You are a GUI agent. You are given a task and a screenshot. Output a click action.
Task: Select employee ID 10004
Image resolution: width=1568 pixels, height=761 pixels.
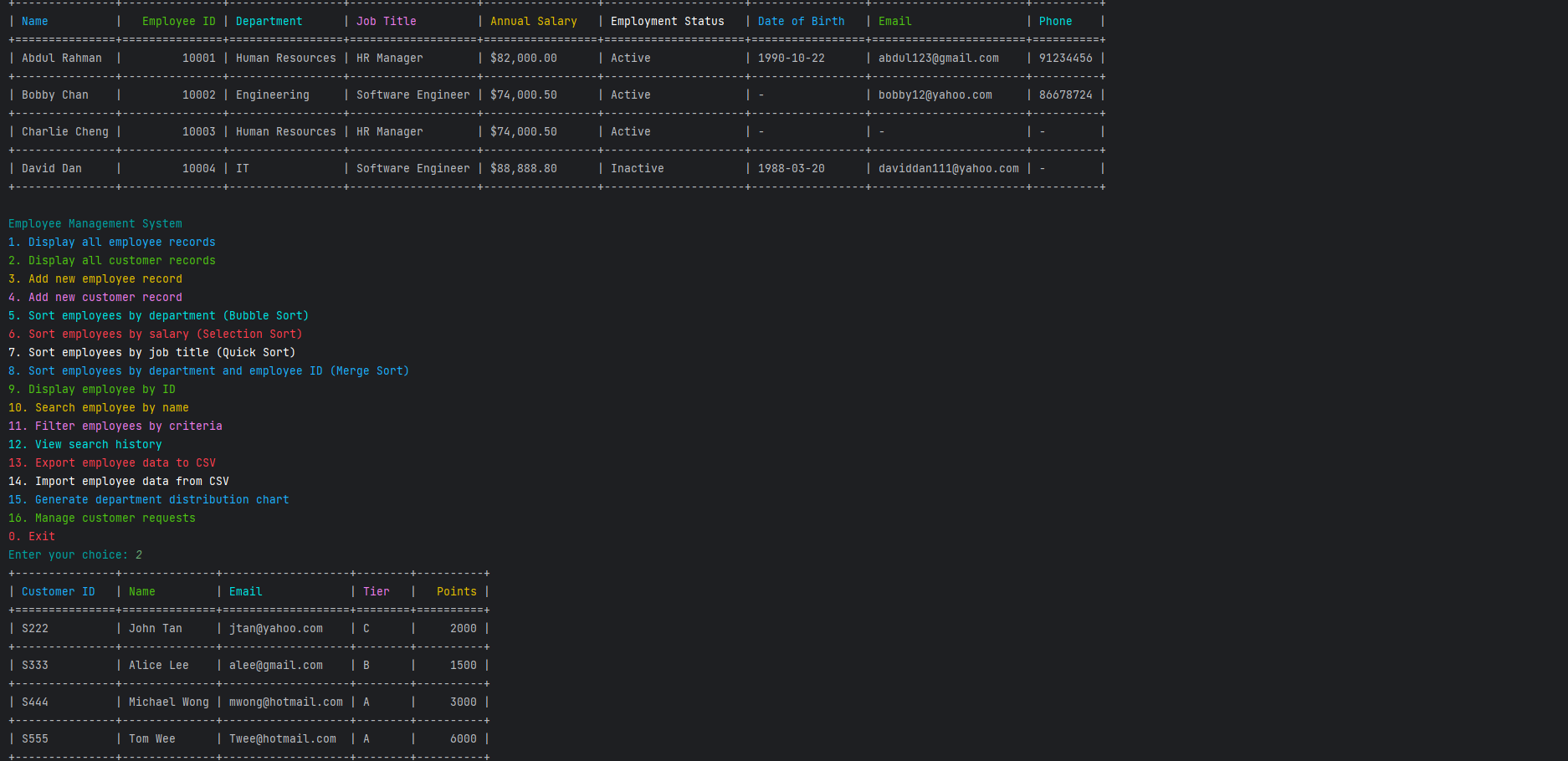coord(199,168)
